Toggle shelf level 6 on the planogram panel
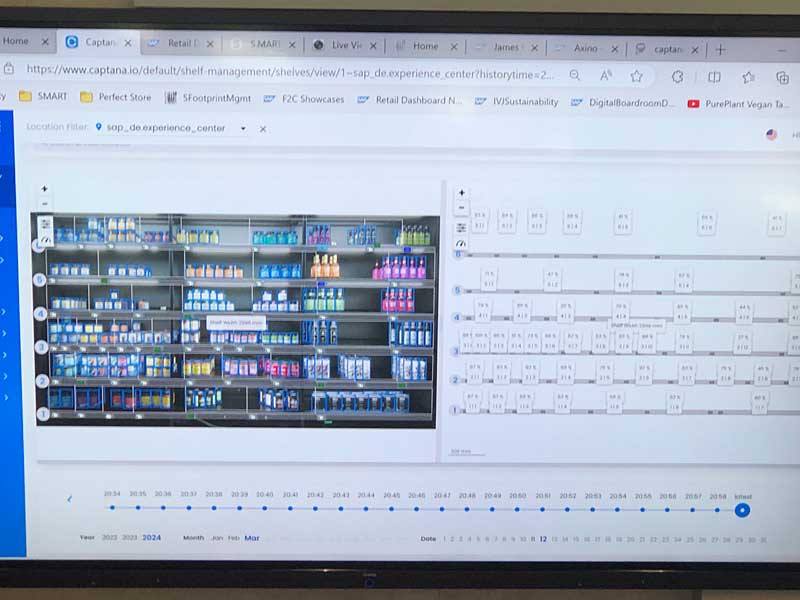This screenshot has width=800, height=600. pos(458,253)
